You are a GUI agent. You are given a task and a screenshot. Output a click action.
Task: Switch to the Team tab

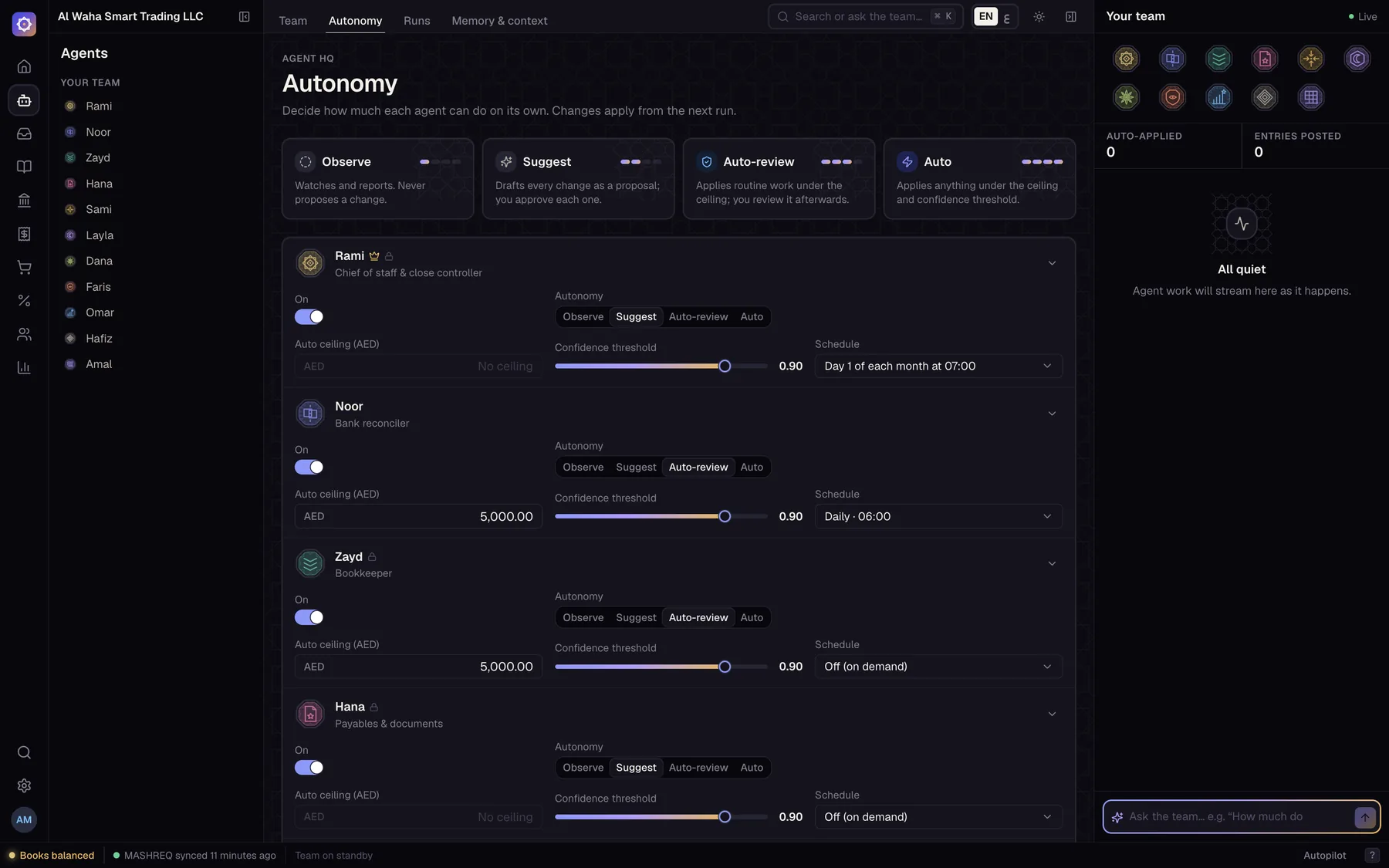click(292, 21)
